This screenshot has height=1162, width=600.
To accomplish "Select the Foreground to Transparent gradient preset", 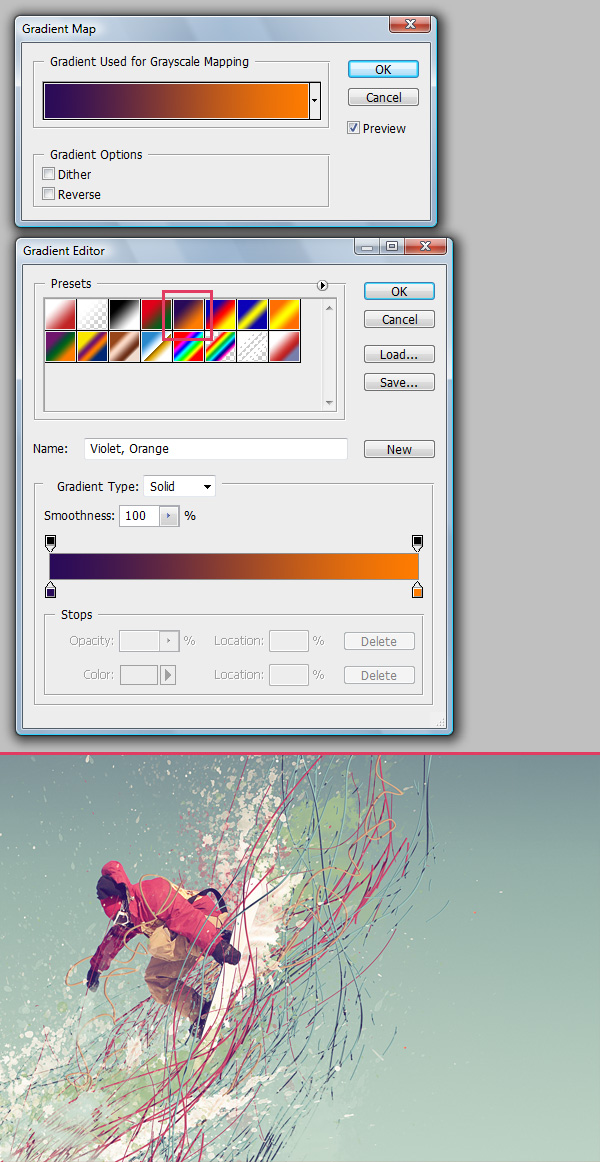I will click(x=93, y=314).
